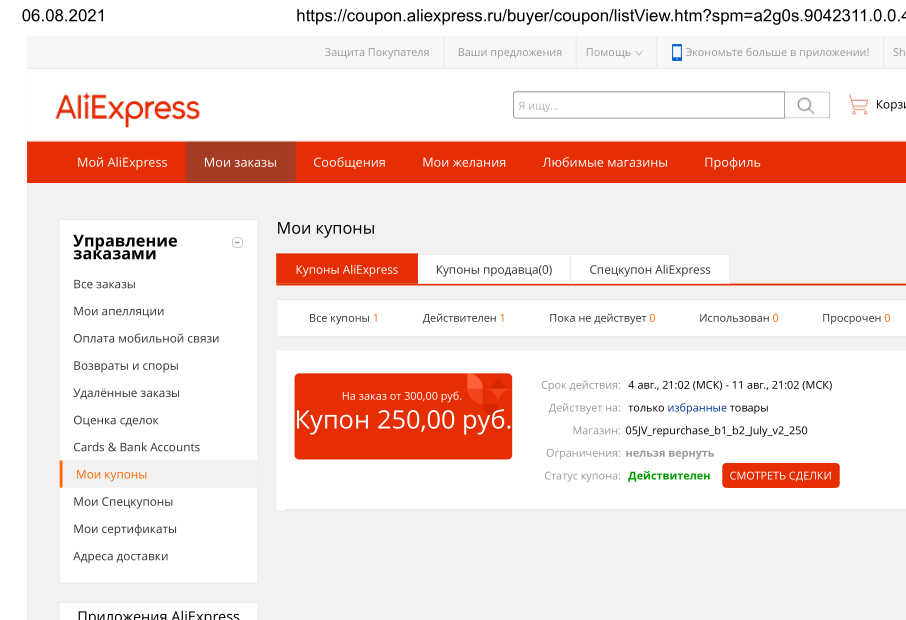This screenshot has width=906, height=620.
Task: Filter by Просрочен coupons
Action: point(856,318)
